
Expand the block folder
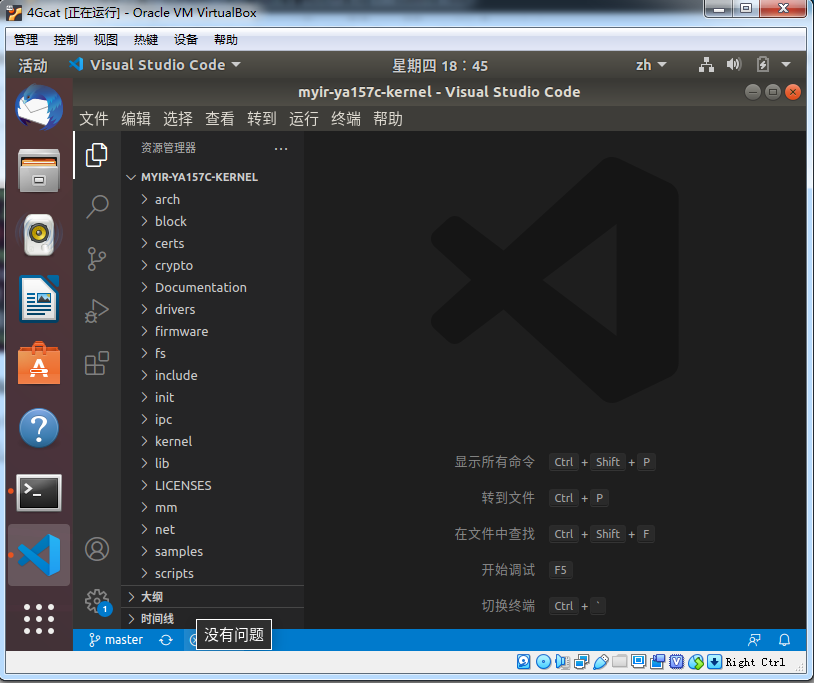pos(213,221)
